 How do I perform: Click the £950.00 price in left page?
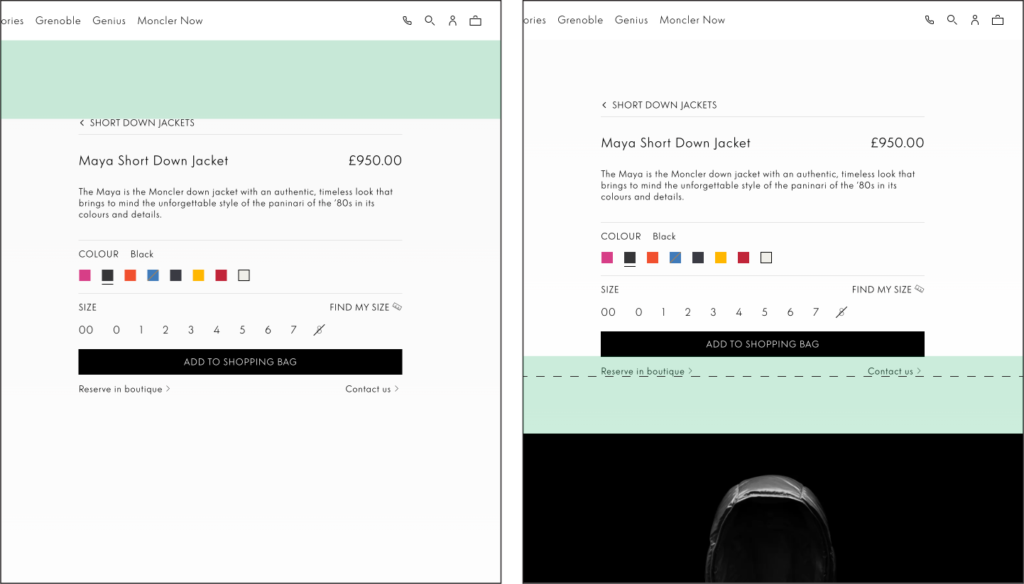pos(375,161)
